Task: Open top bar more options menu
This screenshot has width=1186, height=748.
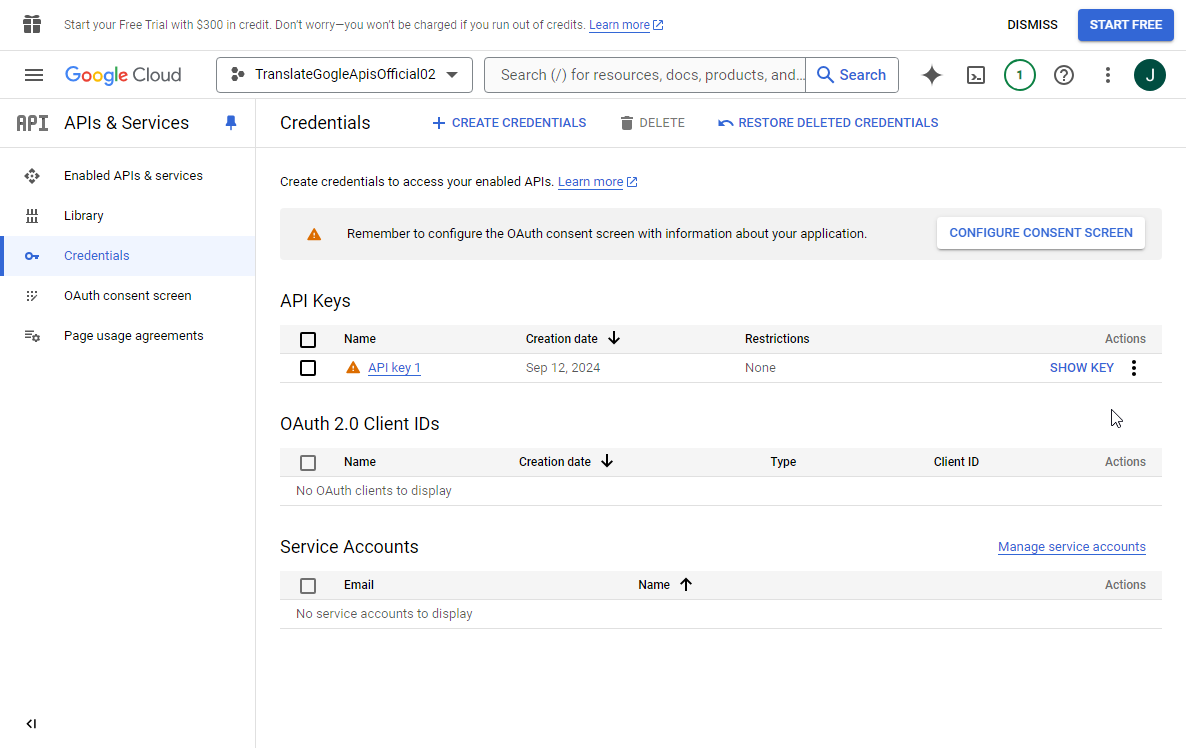Action: coord(1107,75)
